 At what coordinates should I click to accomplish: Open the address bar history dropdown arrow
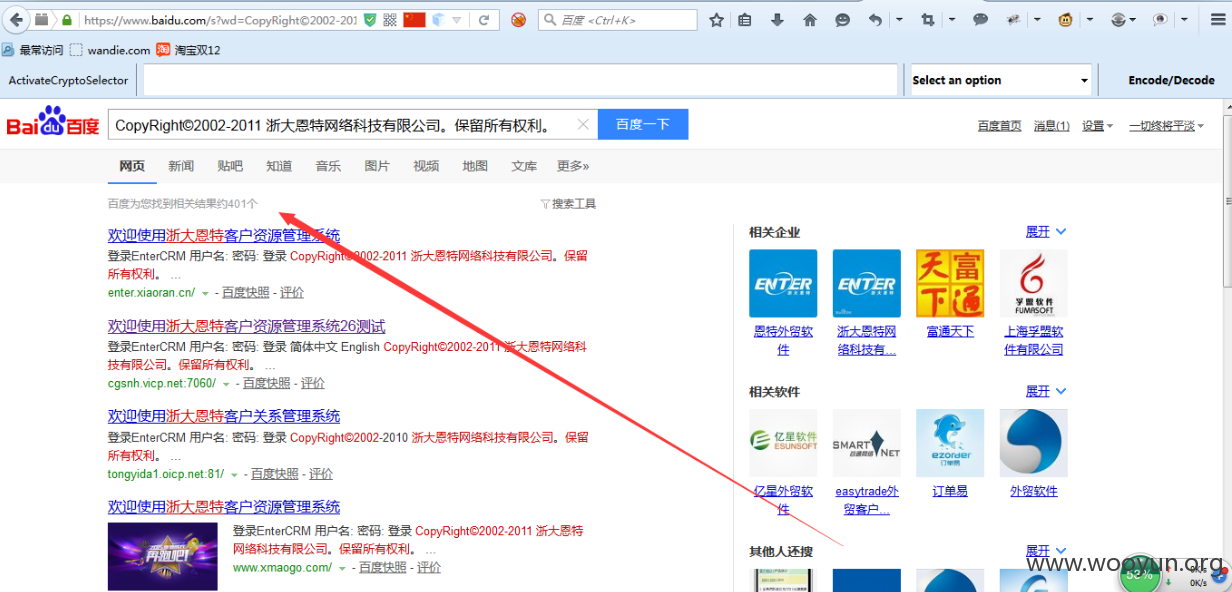[x=457, y=20]
